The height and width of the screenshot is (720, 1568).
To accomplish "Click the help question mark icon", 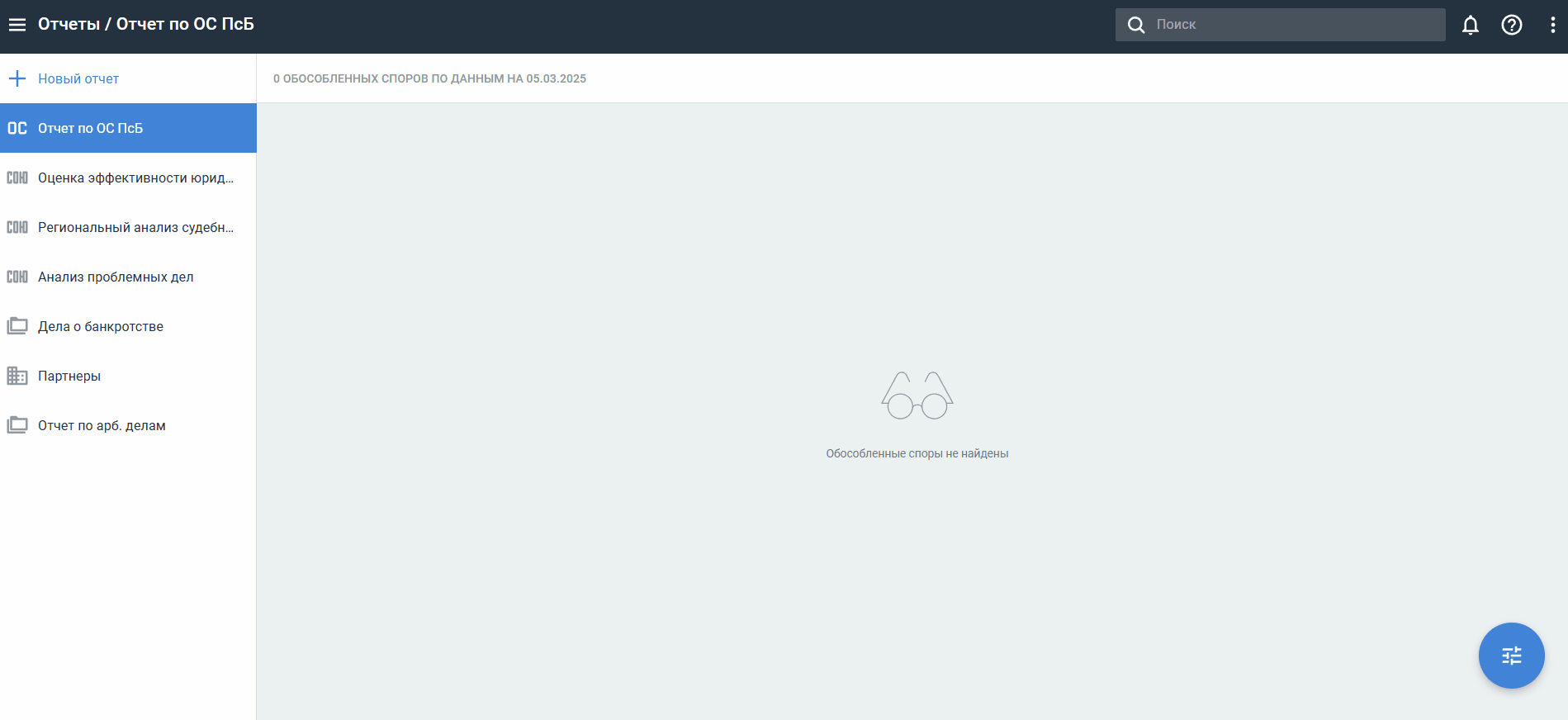I will pyautogui.click(x=1511, y=25).
